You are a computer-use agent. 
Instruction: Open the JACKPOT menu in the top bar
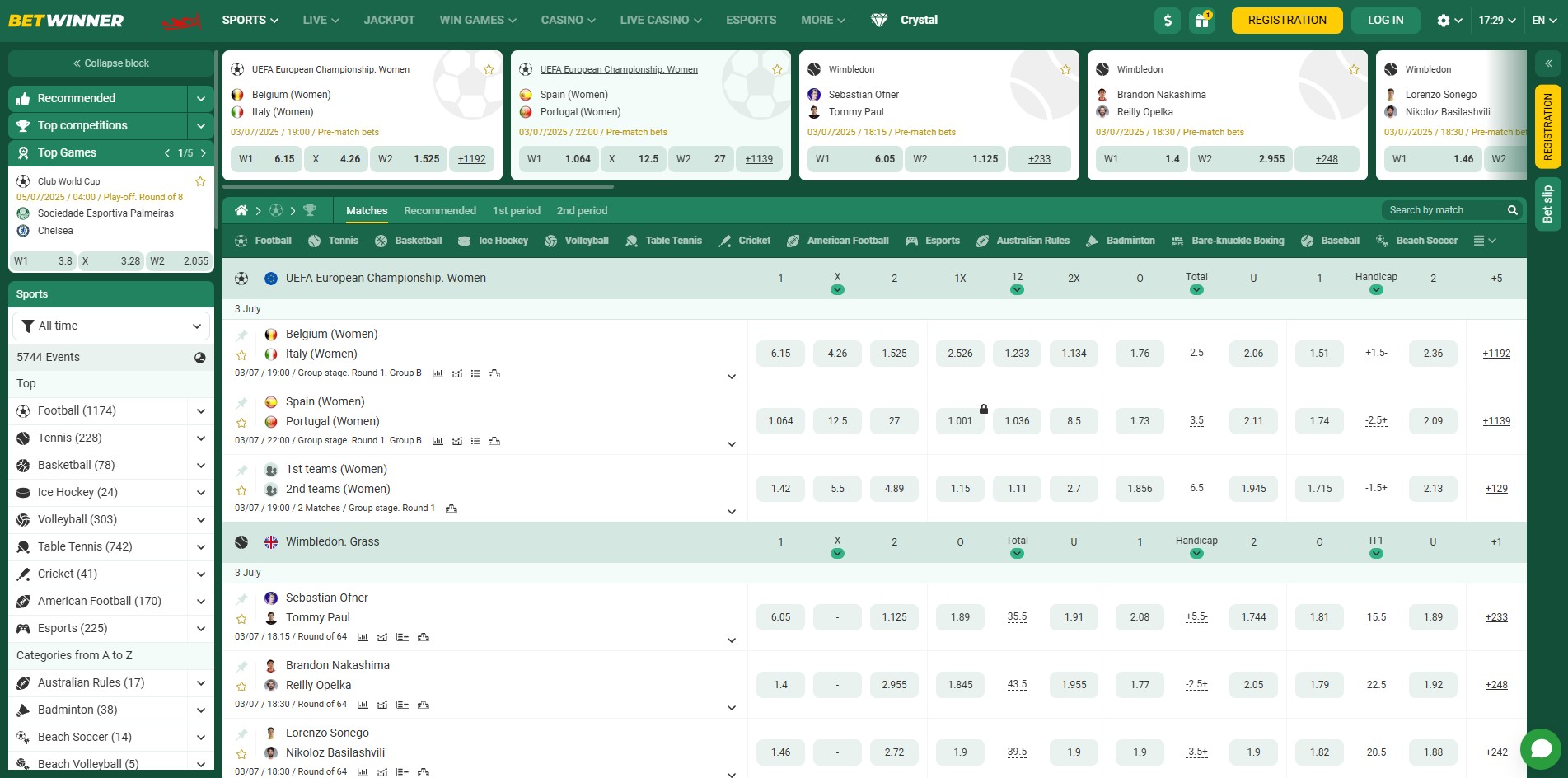coord(389,20)
